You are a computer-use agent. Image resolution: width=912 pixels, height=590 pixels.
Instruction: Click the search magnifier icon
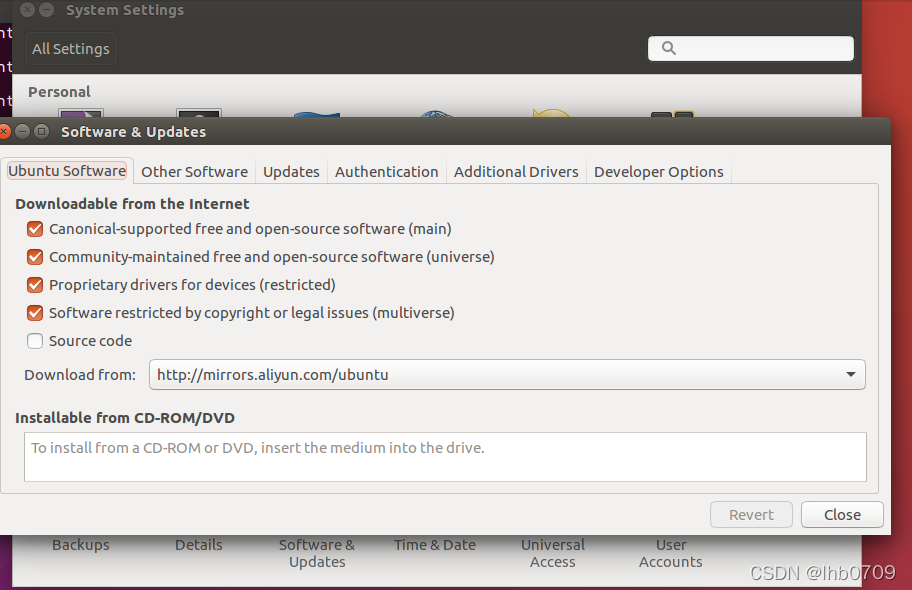(668, 48)
